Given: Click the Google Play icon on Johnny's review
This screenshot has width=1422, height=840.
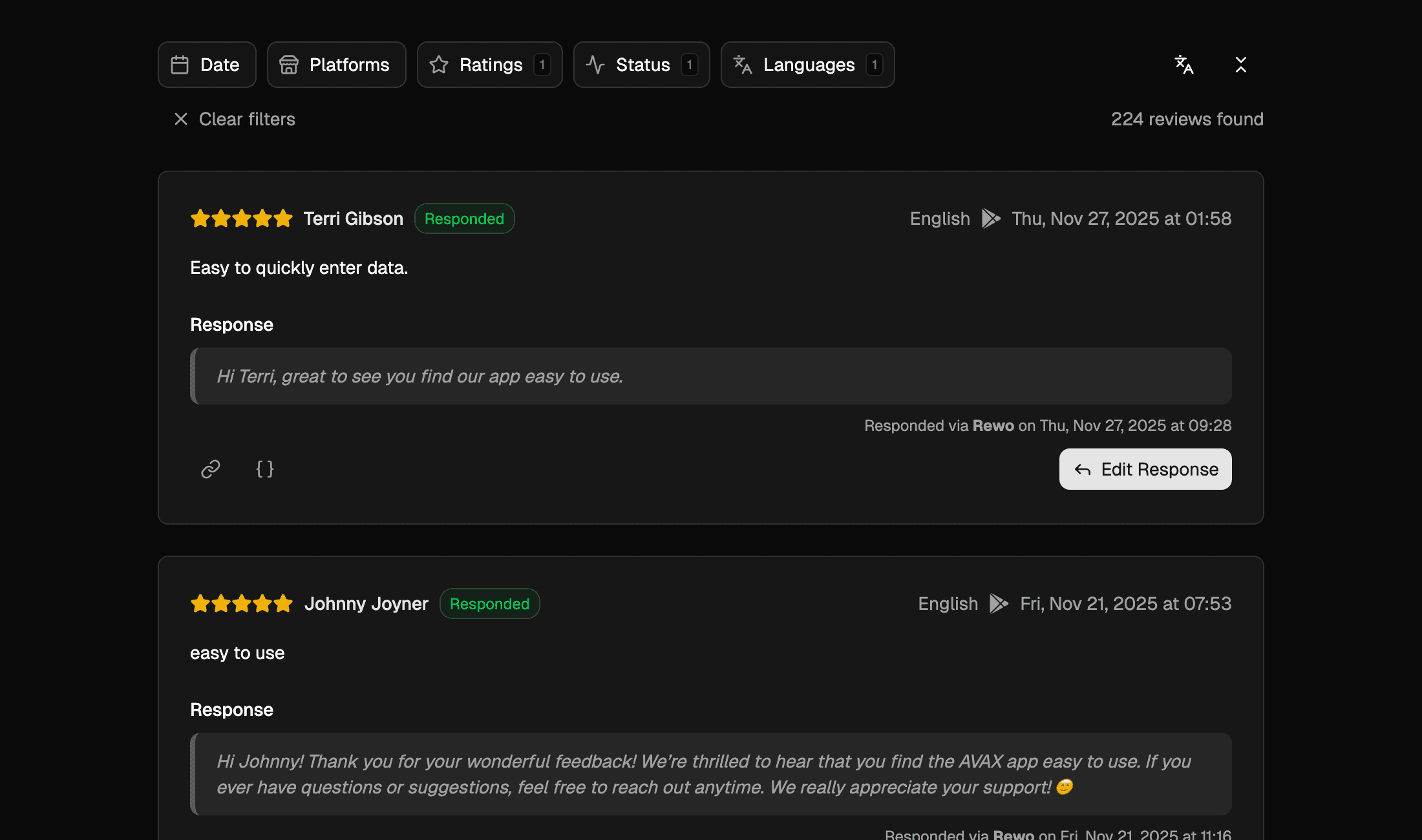Looking at the screenshot, I should (999, 604).
